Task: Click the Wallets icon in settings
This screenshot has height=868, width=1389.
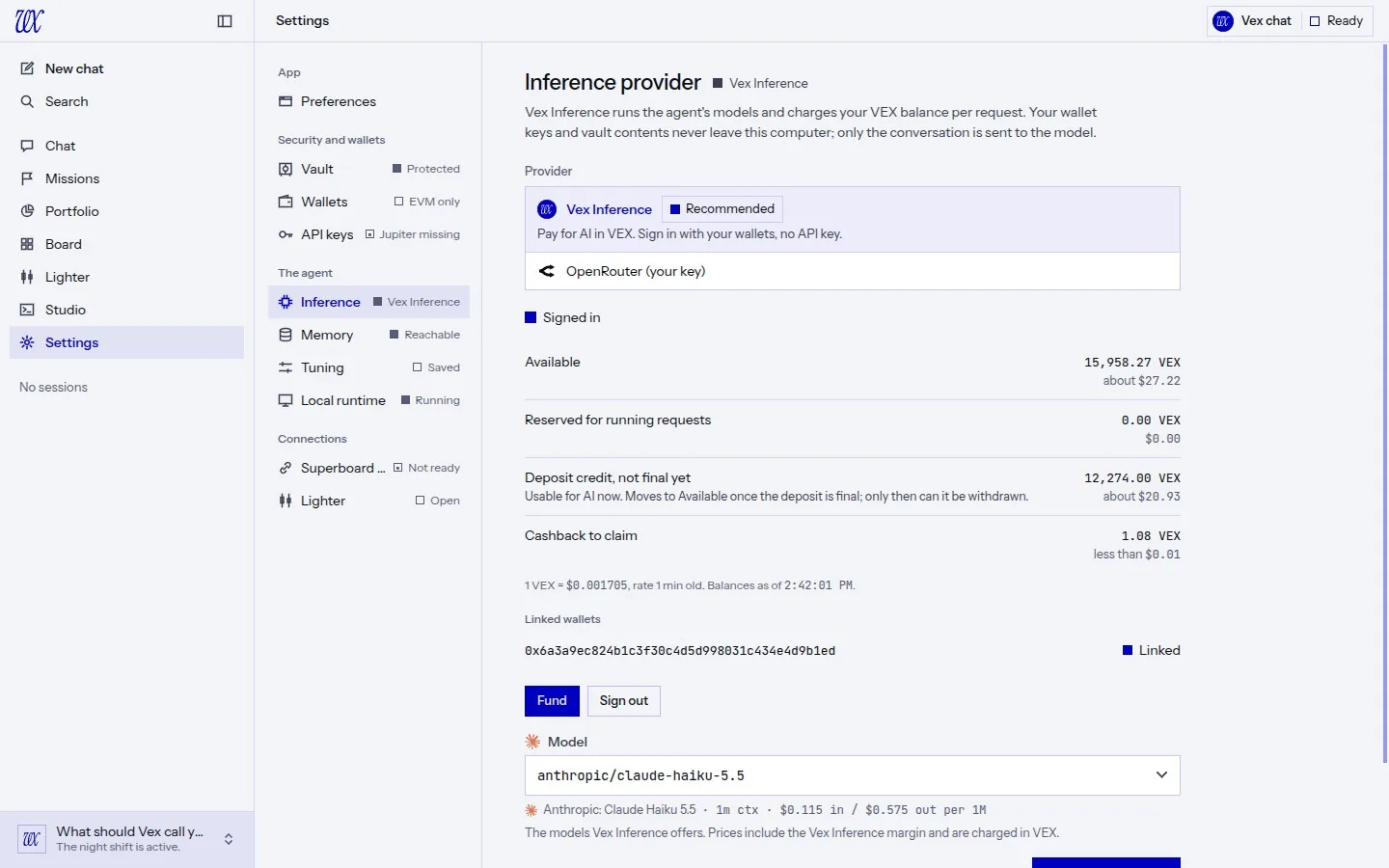Action: pos(286,202)
